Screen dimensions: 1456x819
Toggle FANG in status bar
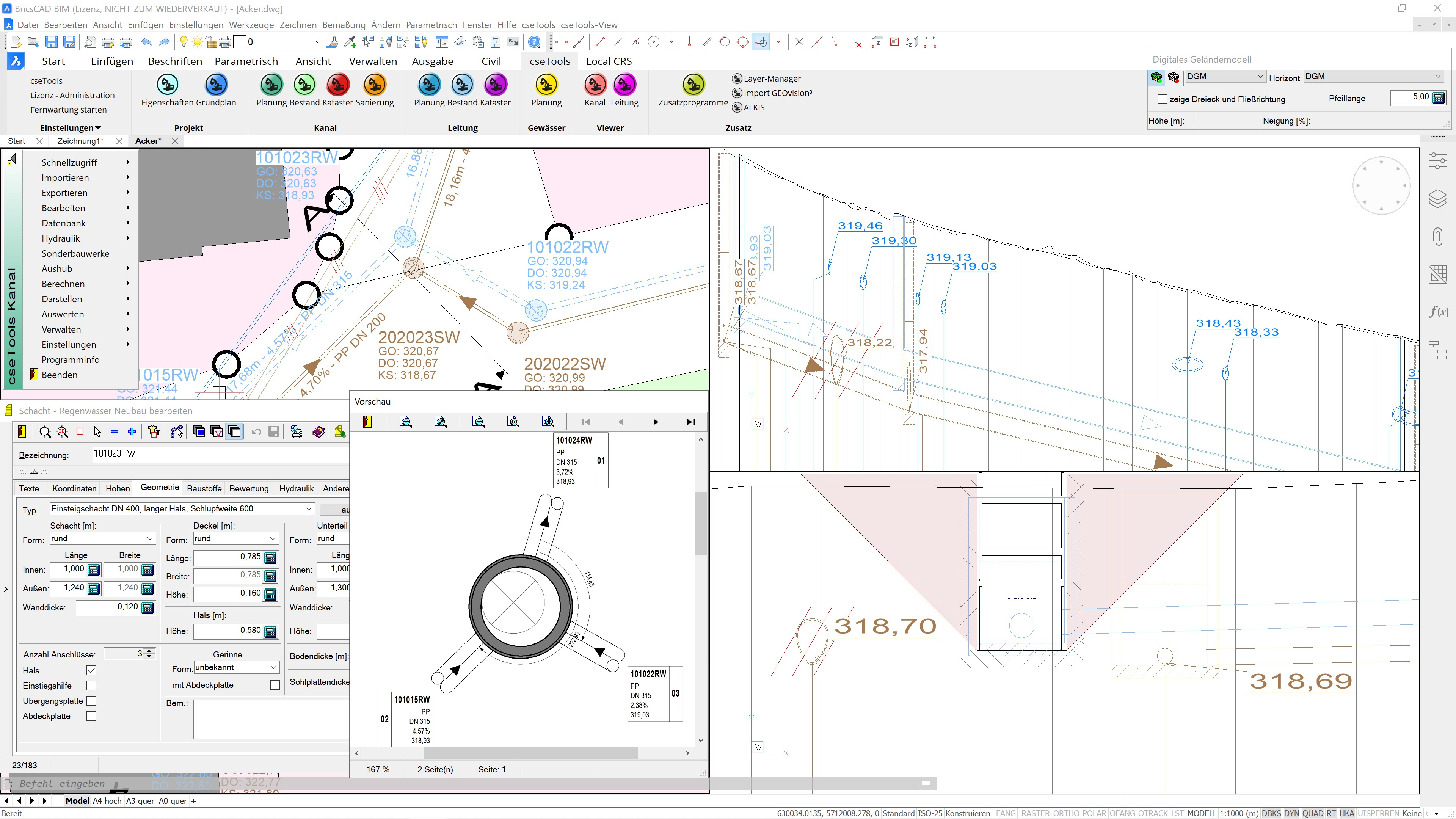click(x=1006, y=813)
